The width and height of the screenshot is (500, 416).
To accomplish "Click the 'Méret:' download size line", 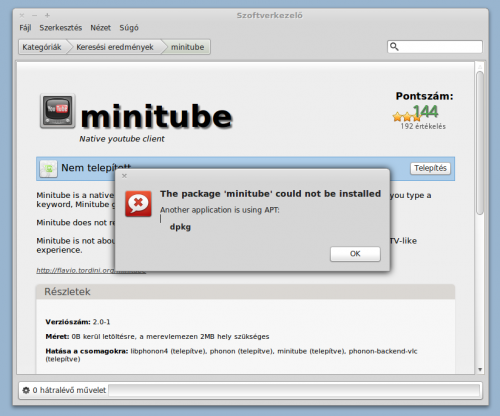I will 157,337.
